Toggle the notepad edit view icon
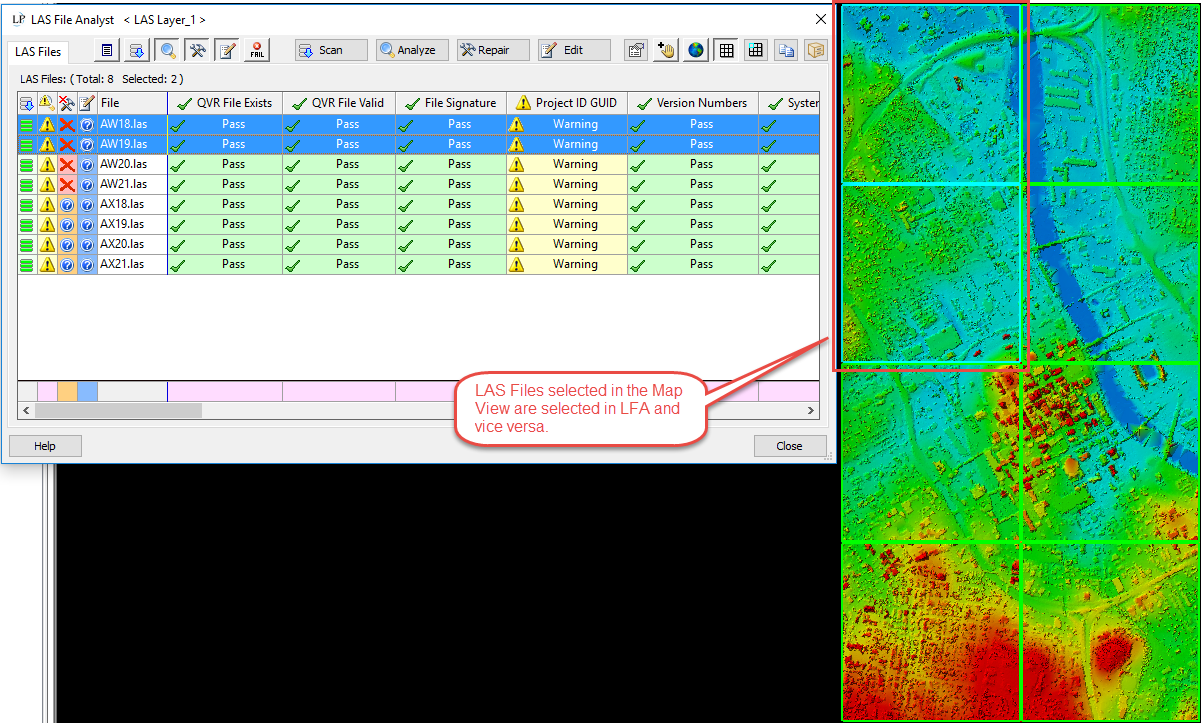Viewport: 1201px width, 723px height. (x=227, y=50)
